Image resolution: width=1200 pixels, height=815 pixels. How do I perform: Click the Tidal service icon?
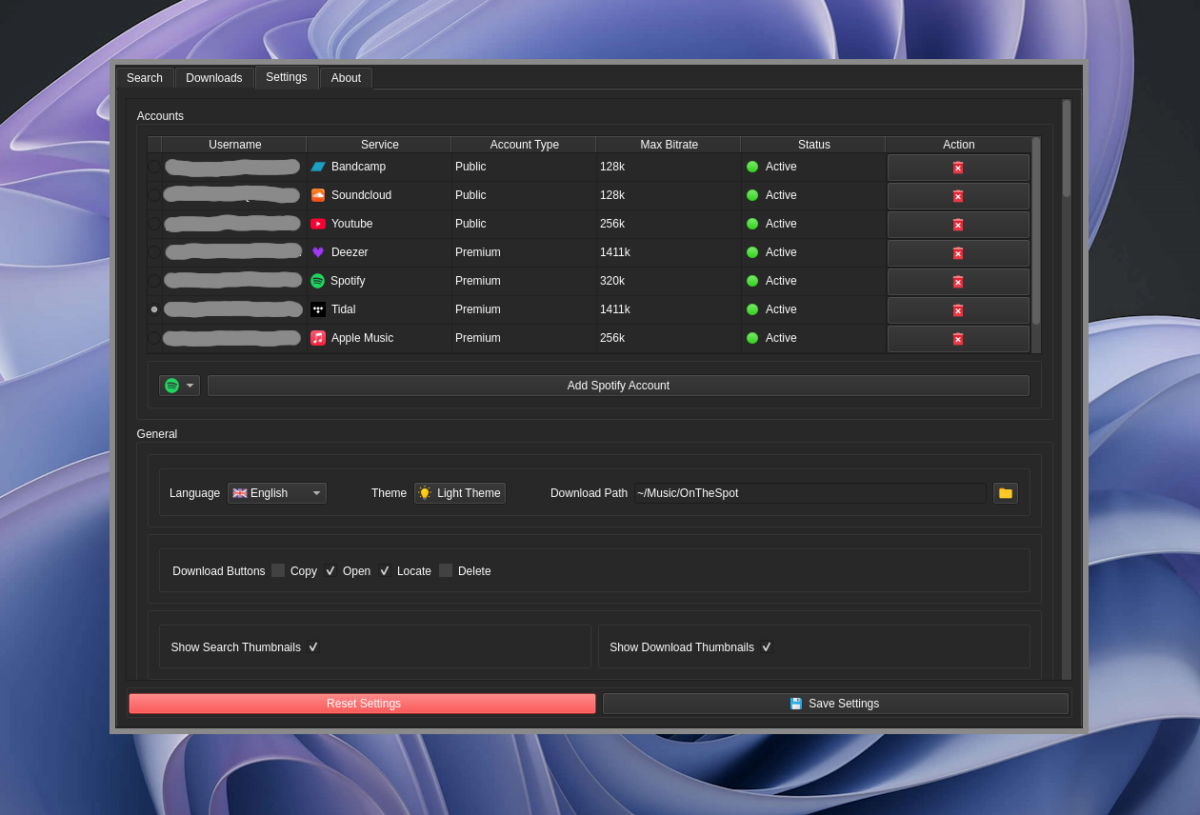tap(318, 310)
